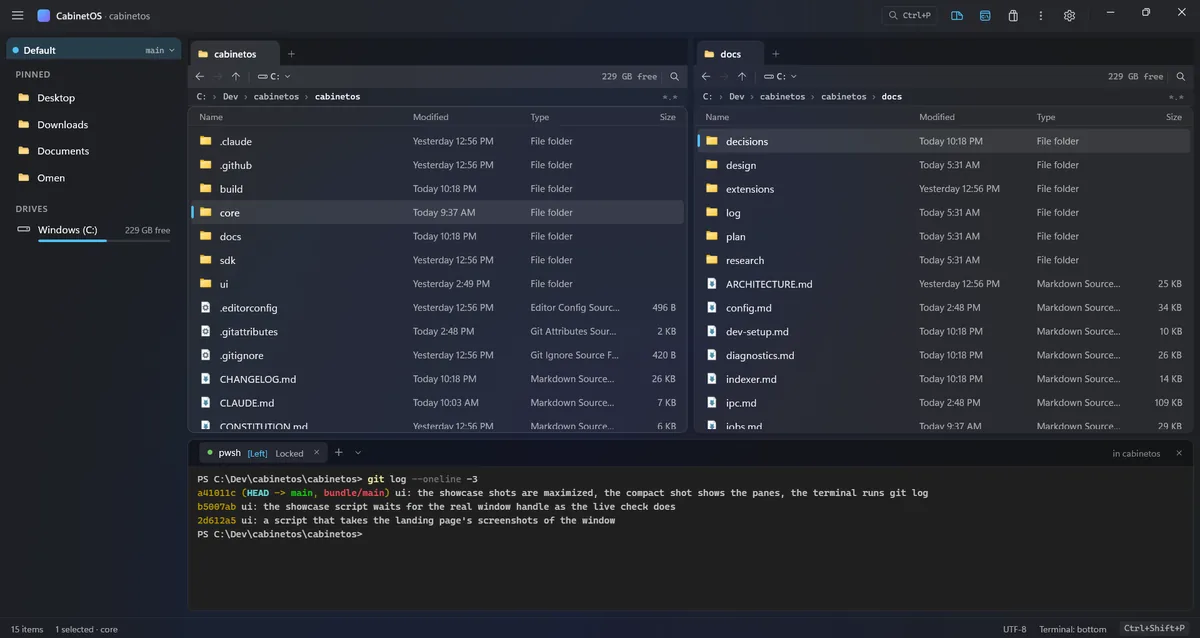Switch to the cabinetos pane tab
Image resolution: width=1200 pixels, height=638 pixels.
coord(234,54)
